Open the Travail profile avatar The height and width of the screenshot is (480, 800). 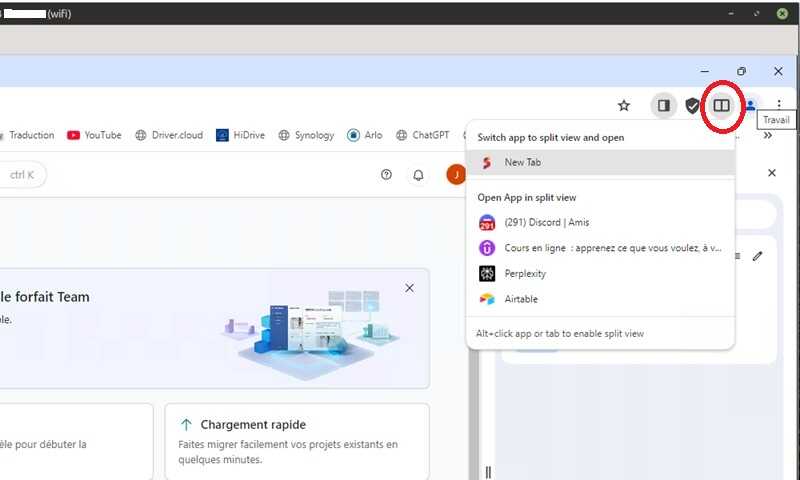tap(751, 106)
